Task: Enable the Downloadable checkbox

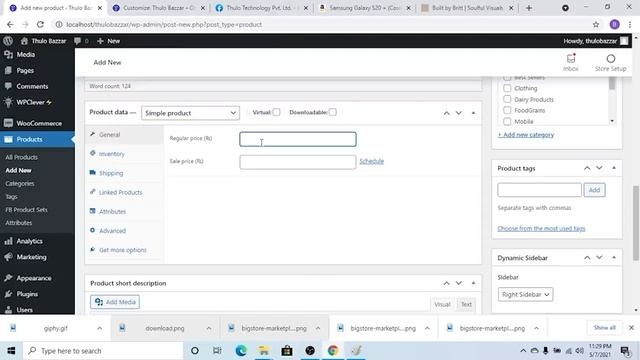Action: (333, 112)
